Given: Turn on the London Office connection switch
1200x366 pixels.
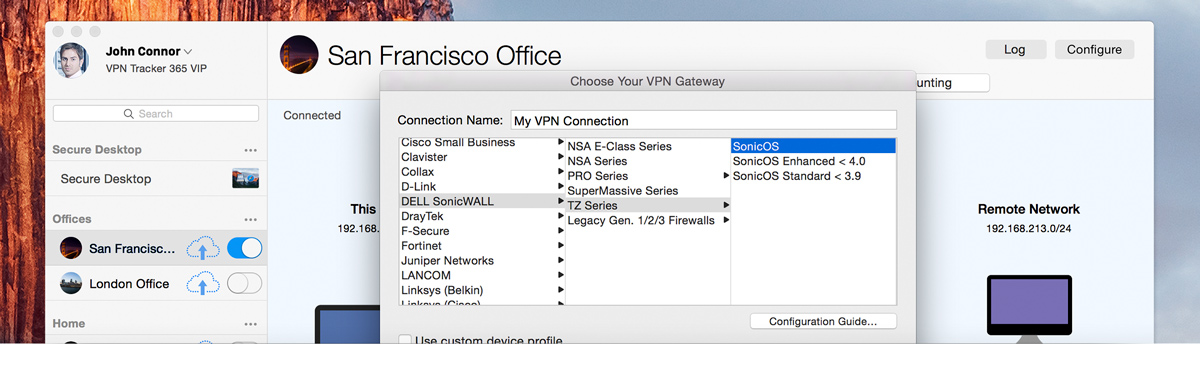Looking at the screenshot, I should [245, 283].
